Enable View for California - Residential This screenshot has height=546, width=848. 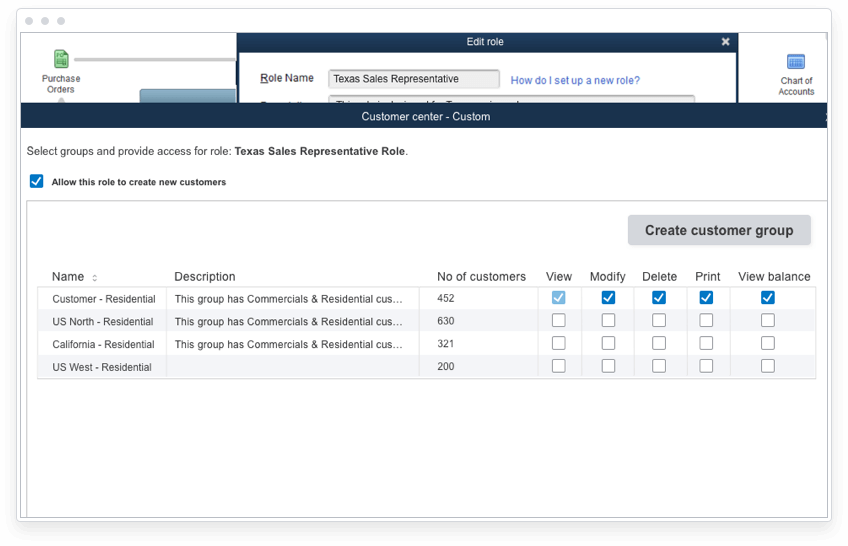click(559, 343)
